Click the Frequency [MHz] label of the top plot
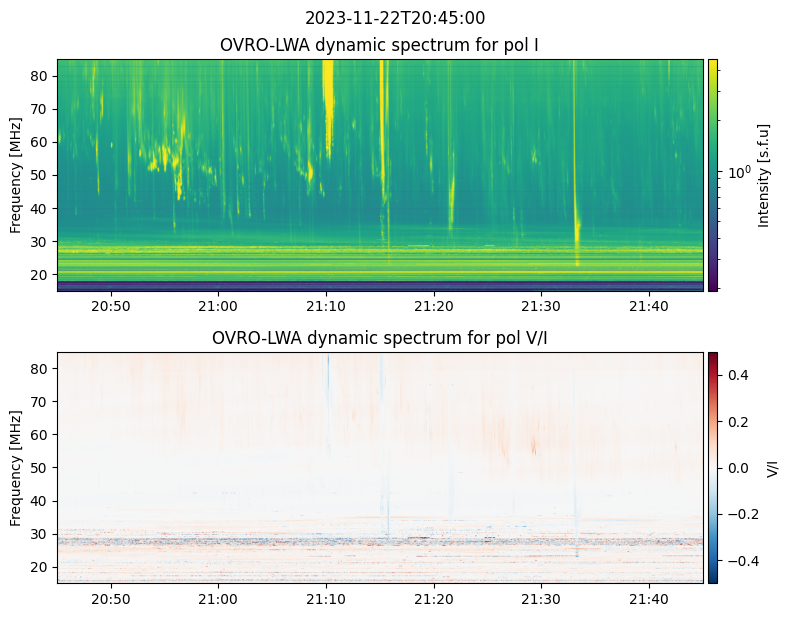790x617 pixels. tap(16, 175)
